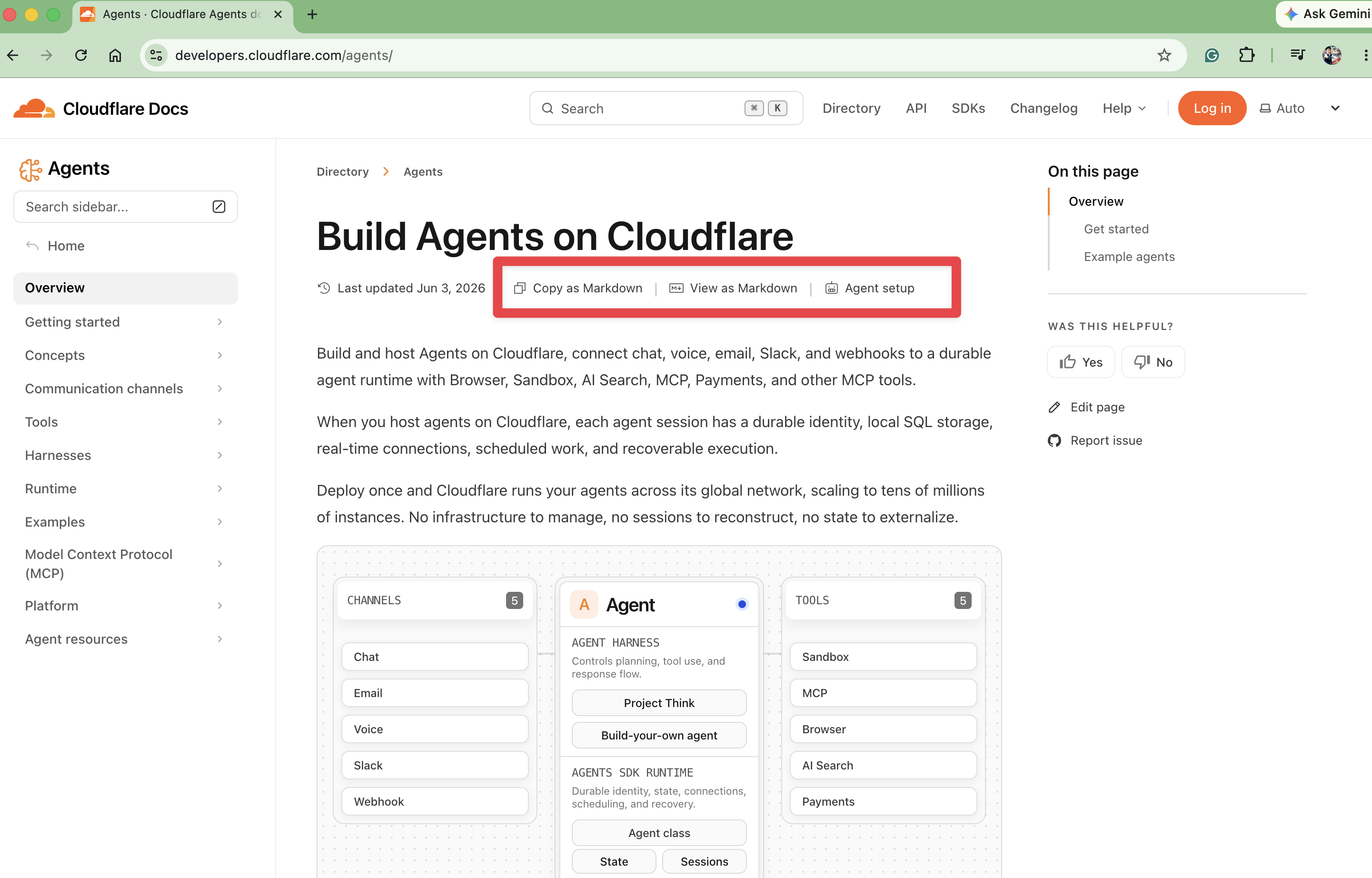The height and width of the screenshot is (878, 1372).
Task: Bookmark page with the star icon
Action: pos(1164,55)
